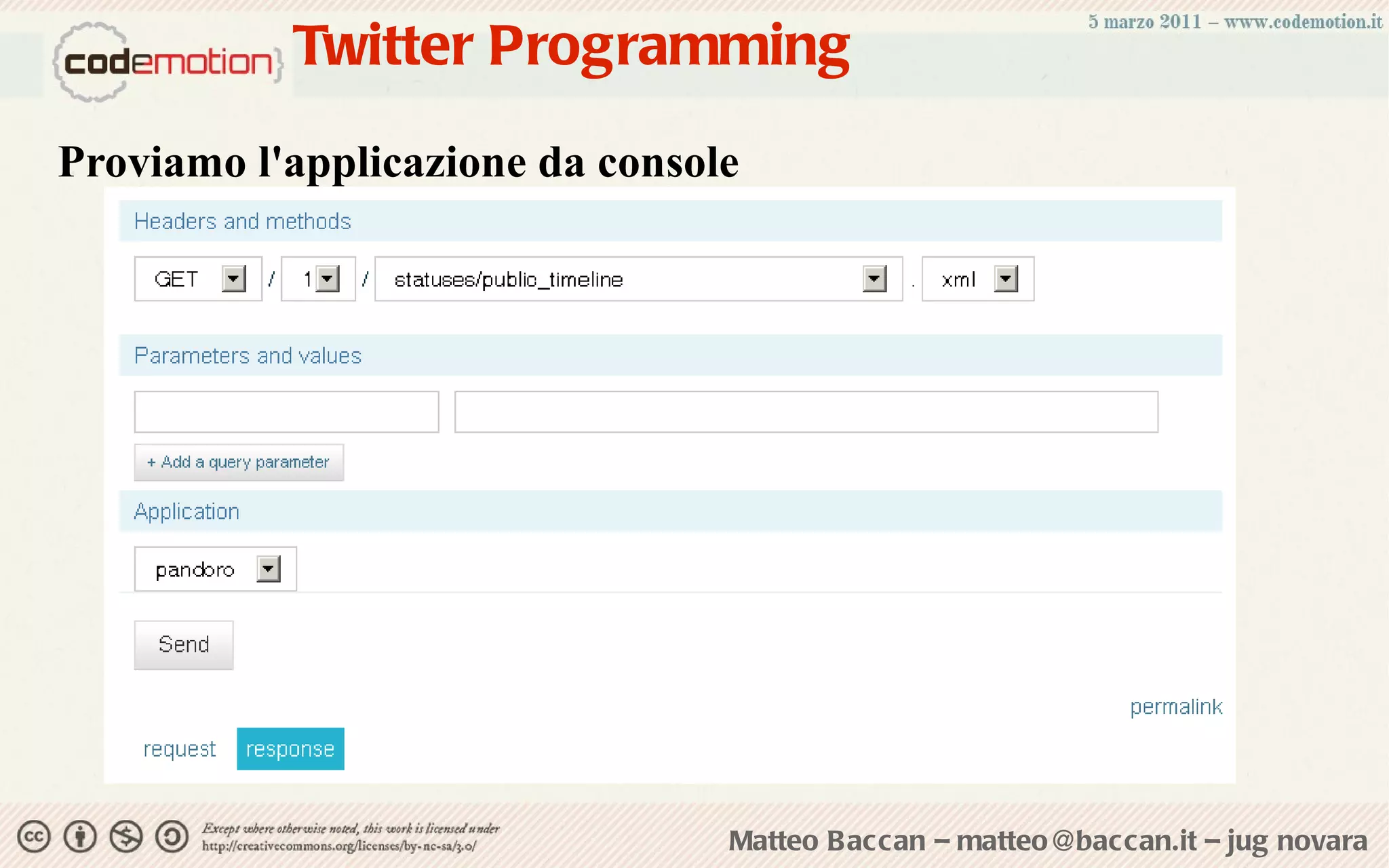Expand the xml format dropdown

[1006, 279]
